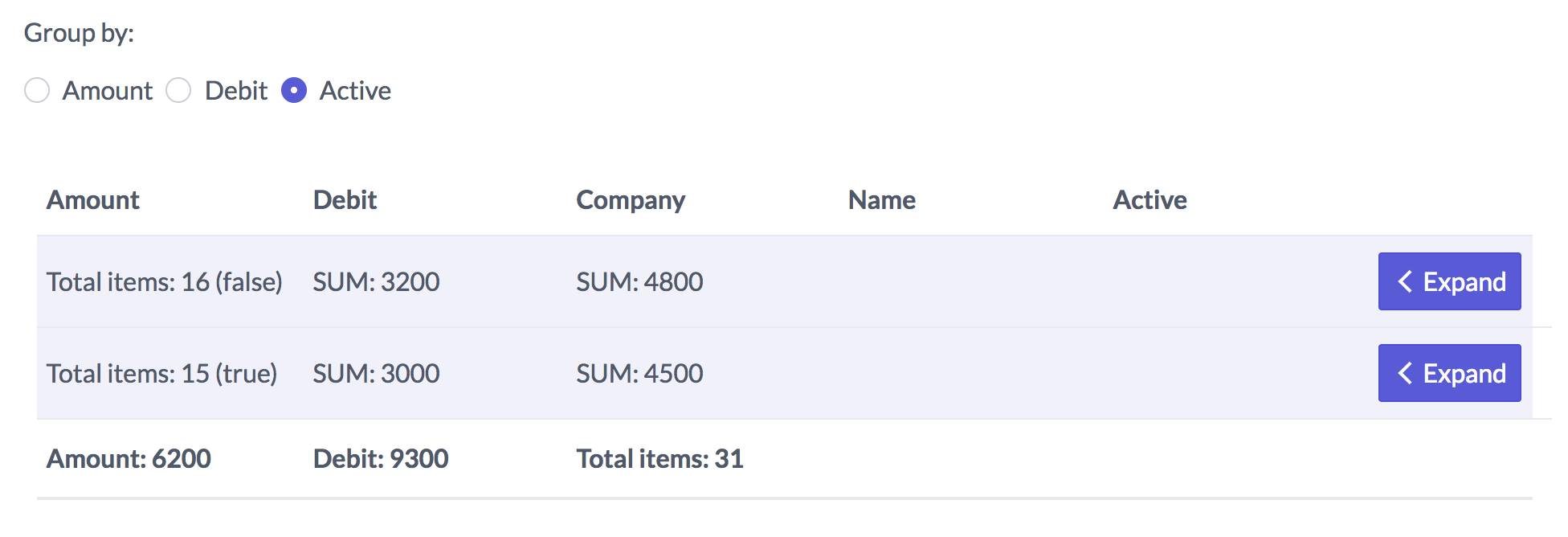This screenshot has width=1568, height=537.
Task: Click the Company column header
Action: pyautogui.click(x=631, y=199)
